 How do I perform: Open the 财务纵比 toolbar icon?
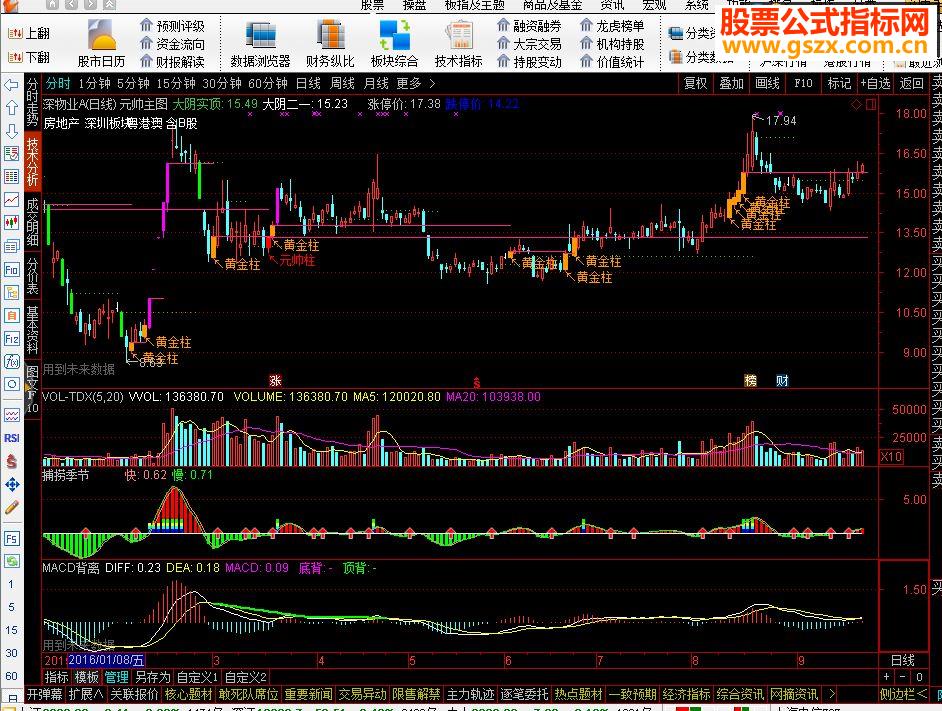(330, 43)
